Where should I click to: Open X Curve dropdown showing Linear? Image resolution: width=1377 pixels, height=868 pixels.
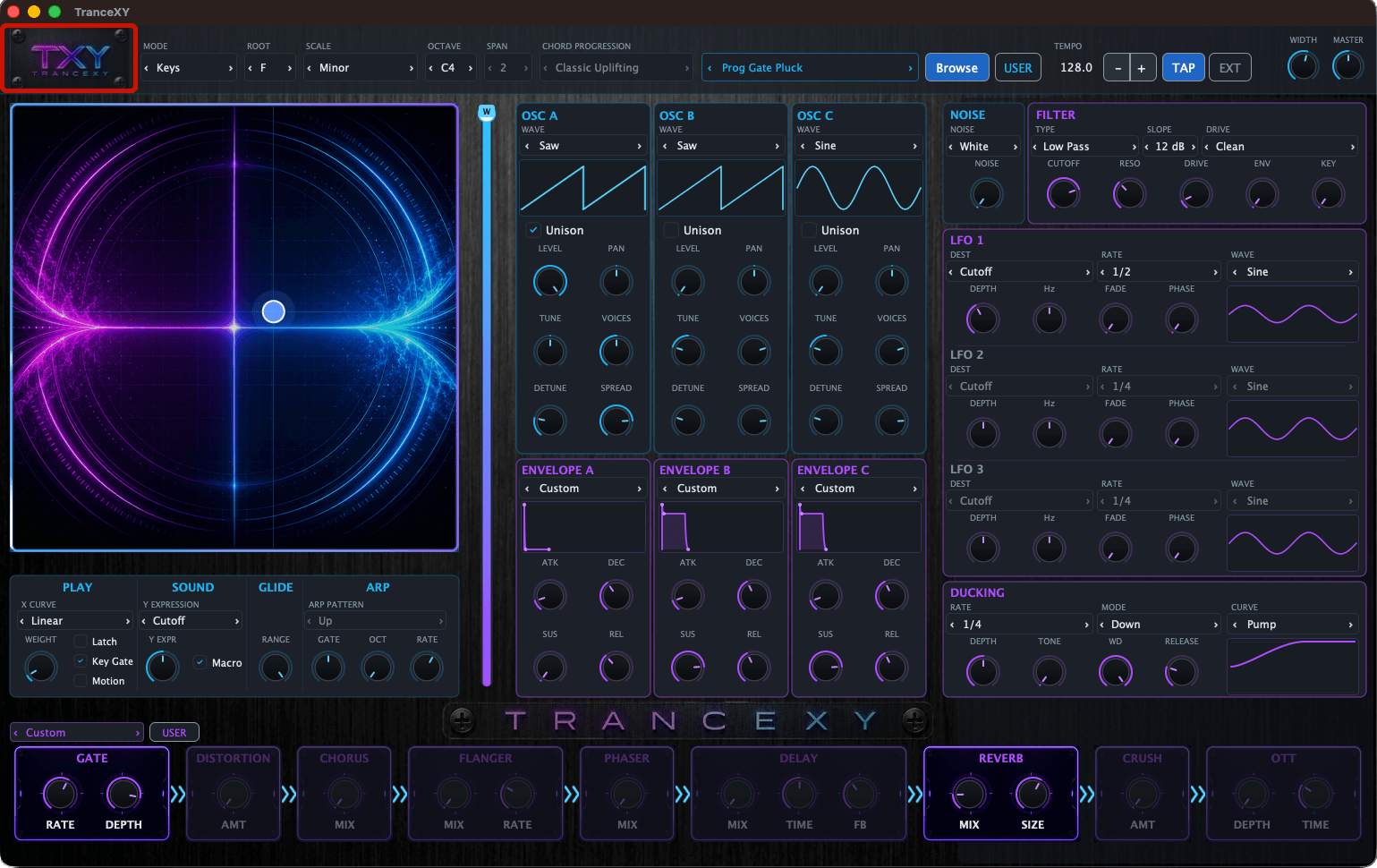pos(75,621)
